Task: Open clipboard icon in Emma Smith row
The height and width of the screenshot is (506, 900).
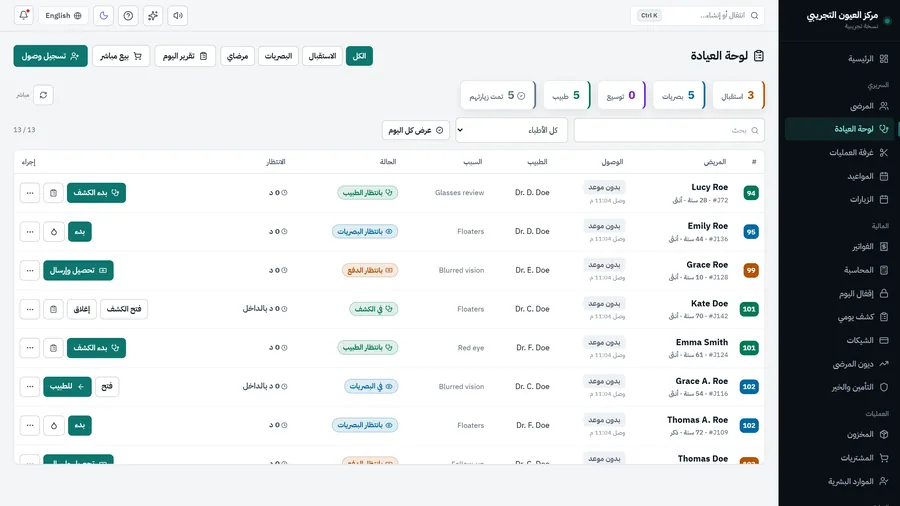Action: (x=53, y=348)
